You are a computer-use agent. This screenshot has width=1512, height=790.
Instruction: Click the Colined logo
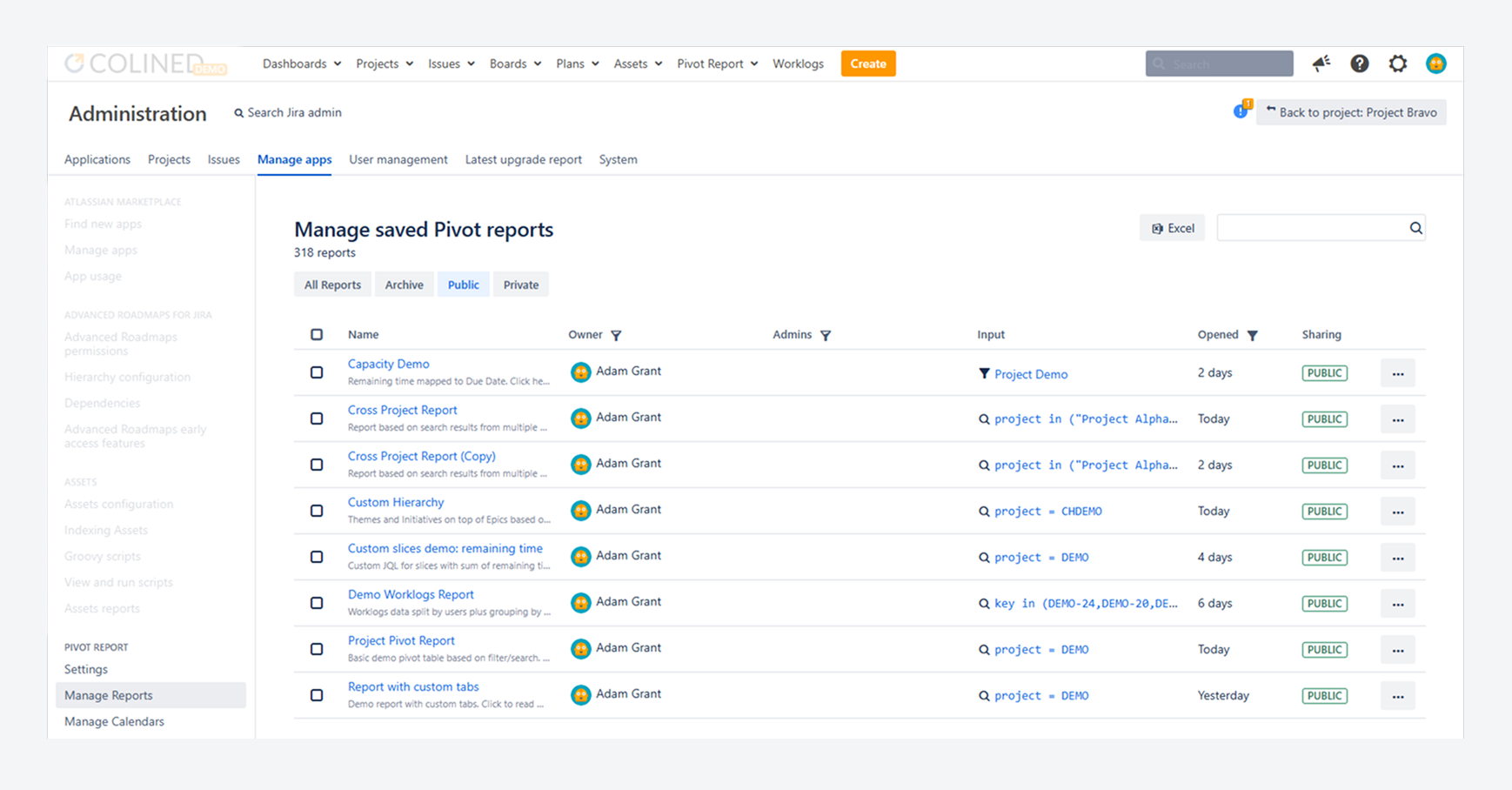pos(145,64)
